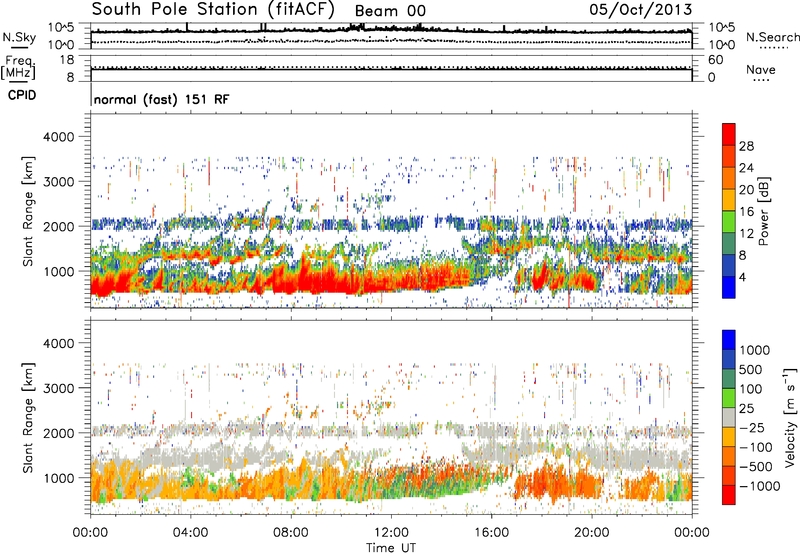This screenshot has width=800, height=554.
Task: Select the yellow-orange -25 to -100 Velocity segment
Action: coord(729,437)
